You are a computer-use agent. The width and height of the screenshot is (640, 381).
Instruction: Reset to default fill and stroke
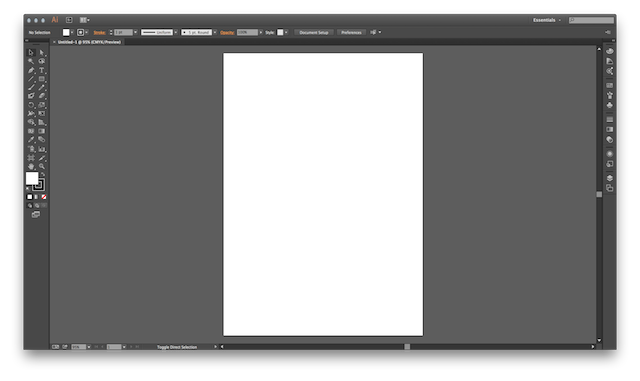click(28, 189)
